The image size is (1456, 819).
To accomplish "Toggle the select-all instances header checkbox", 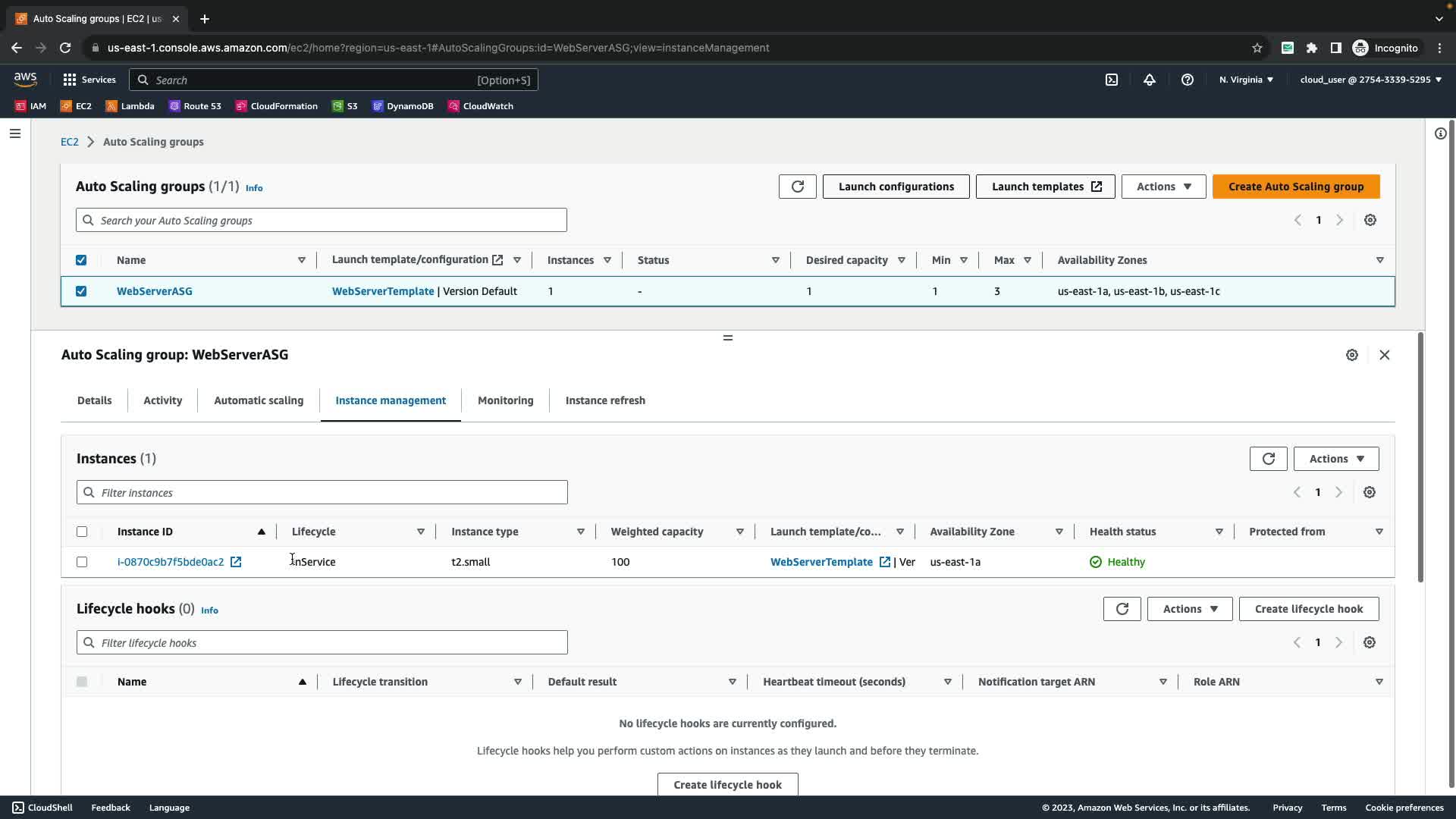I will pyautogui.click(x=82, y=532).
